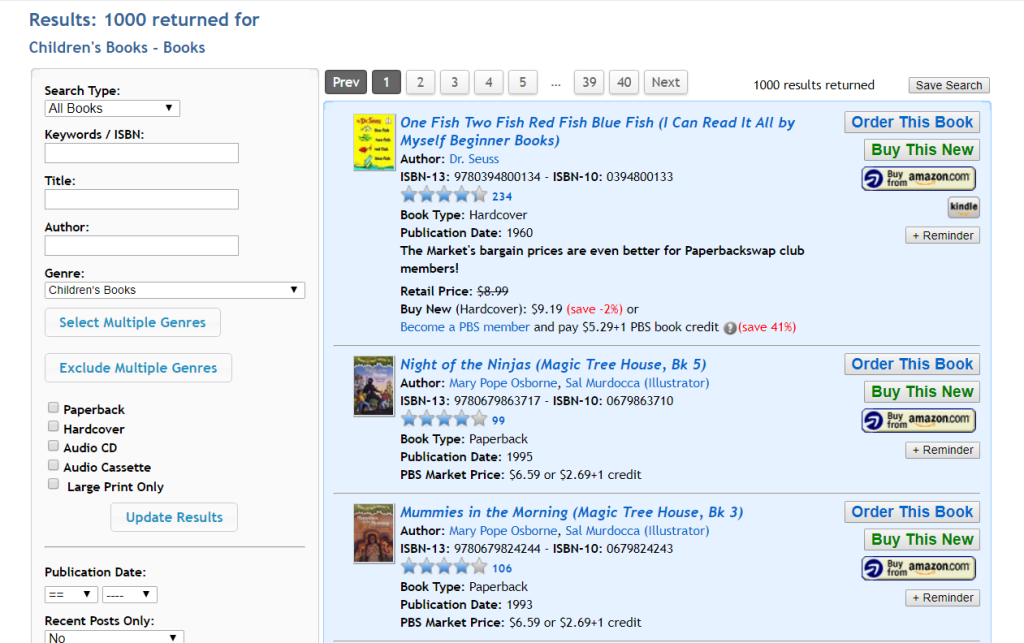Click Buy from Amazon for One Fish Two Fish
Screen dimensions: 1024x643
(918, 178)
